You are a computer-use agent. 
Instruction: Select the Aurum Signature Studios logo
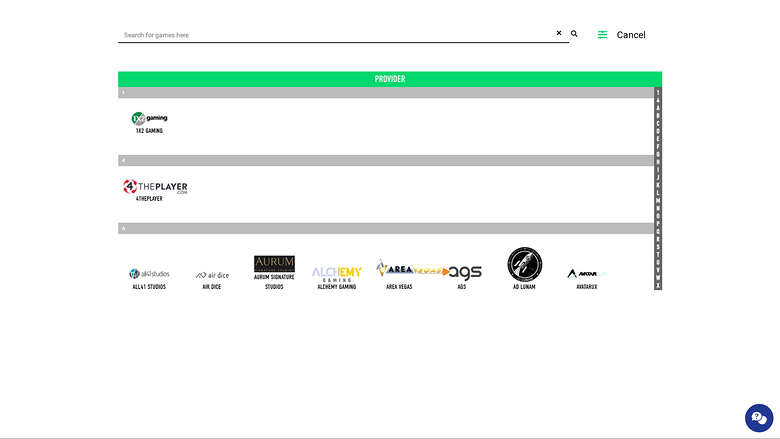(x=274, y=265)
